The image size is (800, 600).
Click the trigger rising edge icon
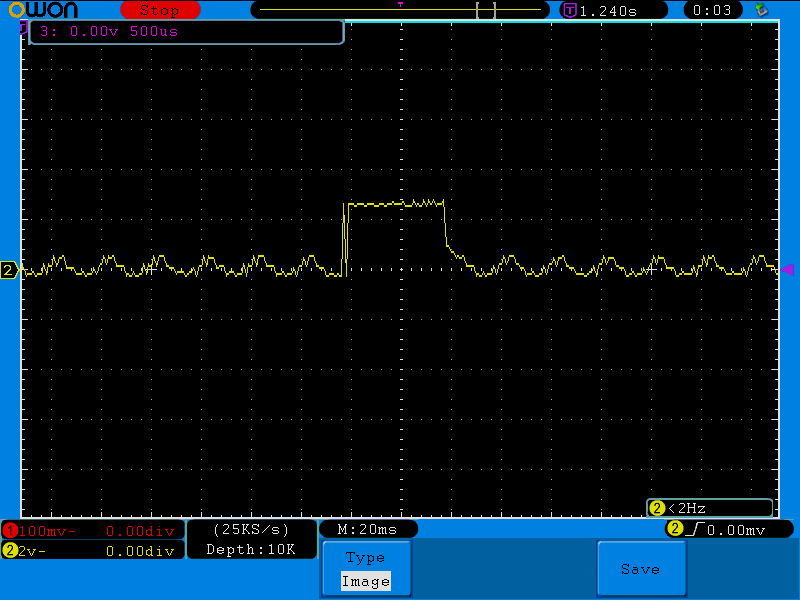tap(695, 530)
